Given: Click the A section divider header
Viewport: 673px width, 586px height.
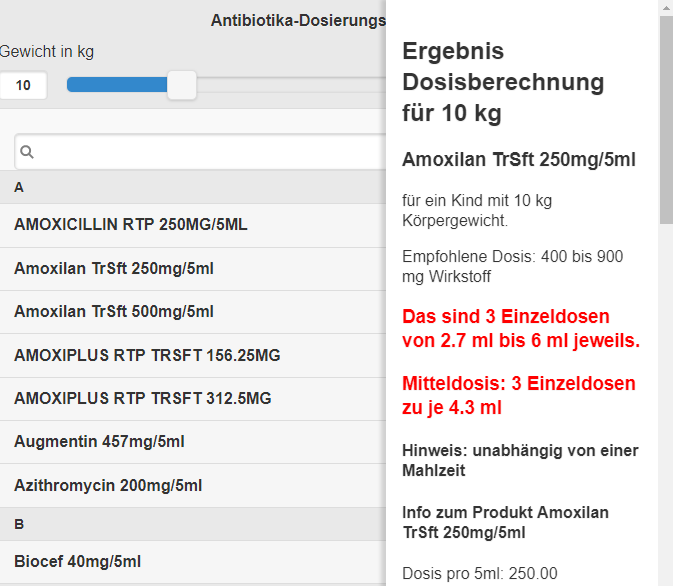Looking at the screenshot, I should (193, 187).
